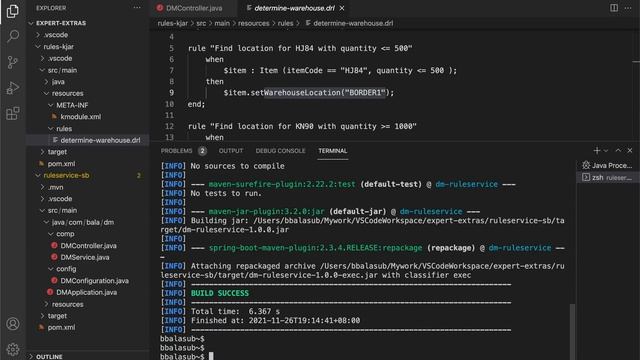The image size is (640, 360).
Task: Open the Accounts icon in activity bar
Action: [x=13, y=324]
